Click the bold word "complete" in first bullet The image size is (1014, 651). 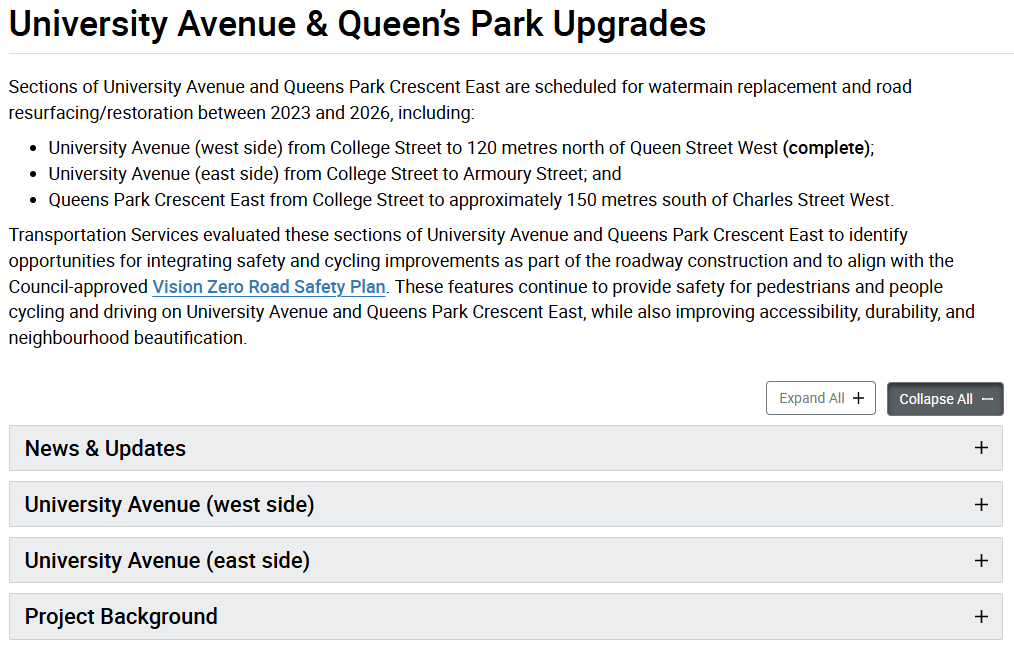(826, 148)
